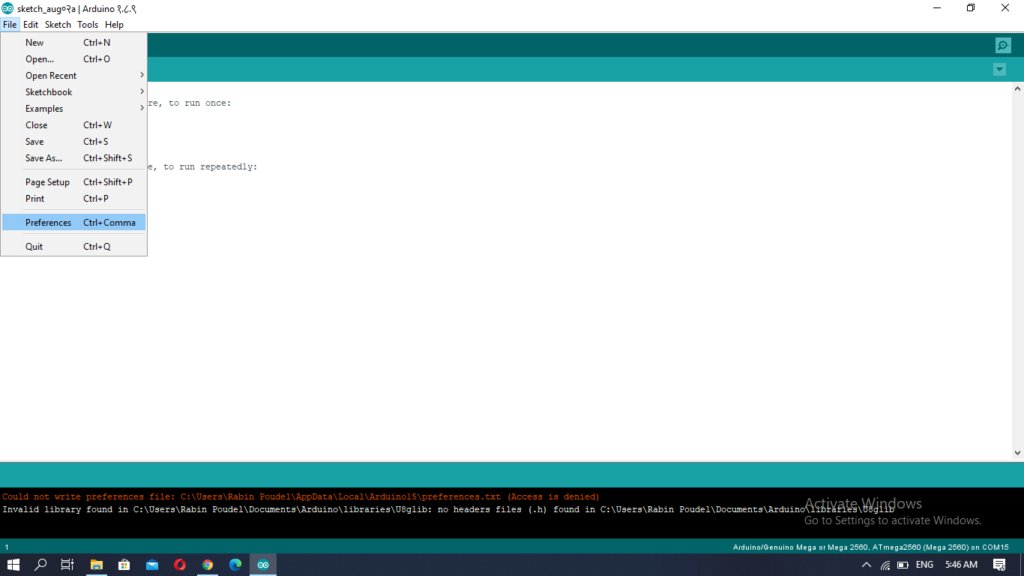
Task: Click the editor scrollbar up arrow
Action: 1017,88
